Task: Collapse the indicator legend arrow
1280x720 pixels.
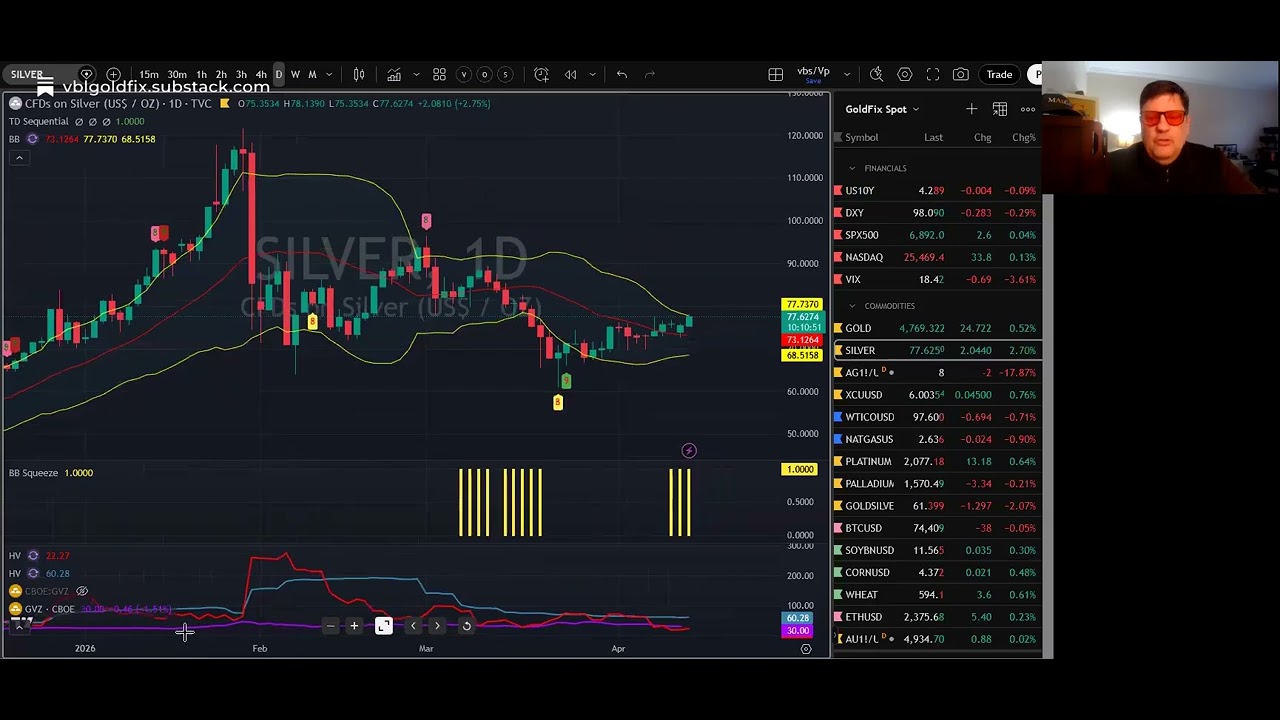Action: point(19,158)
